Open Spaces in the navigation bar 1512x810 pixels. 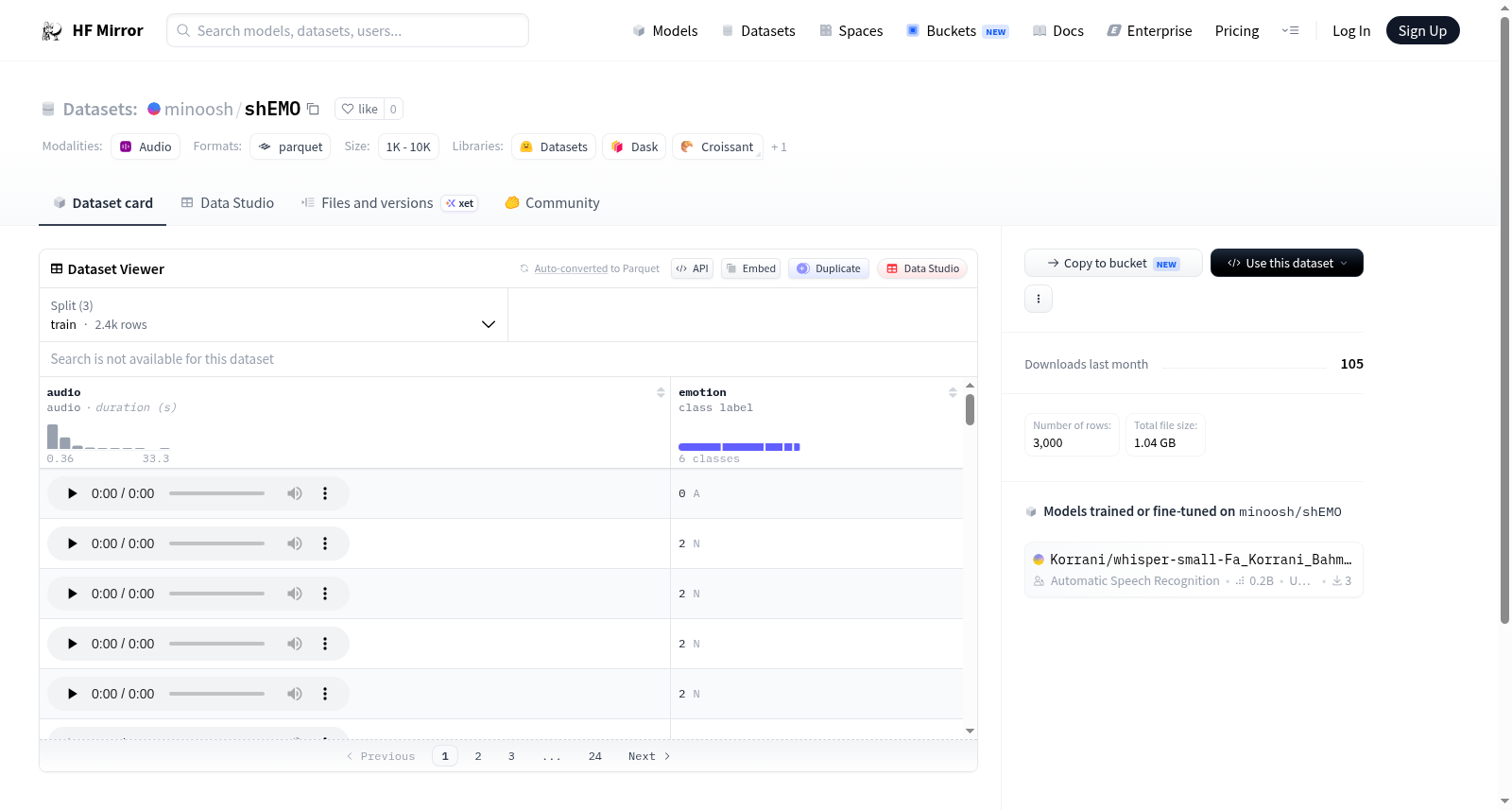coord(851,31)
